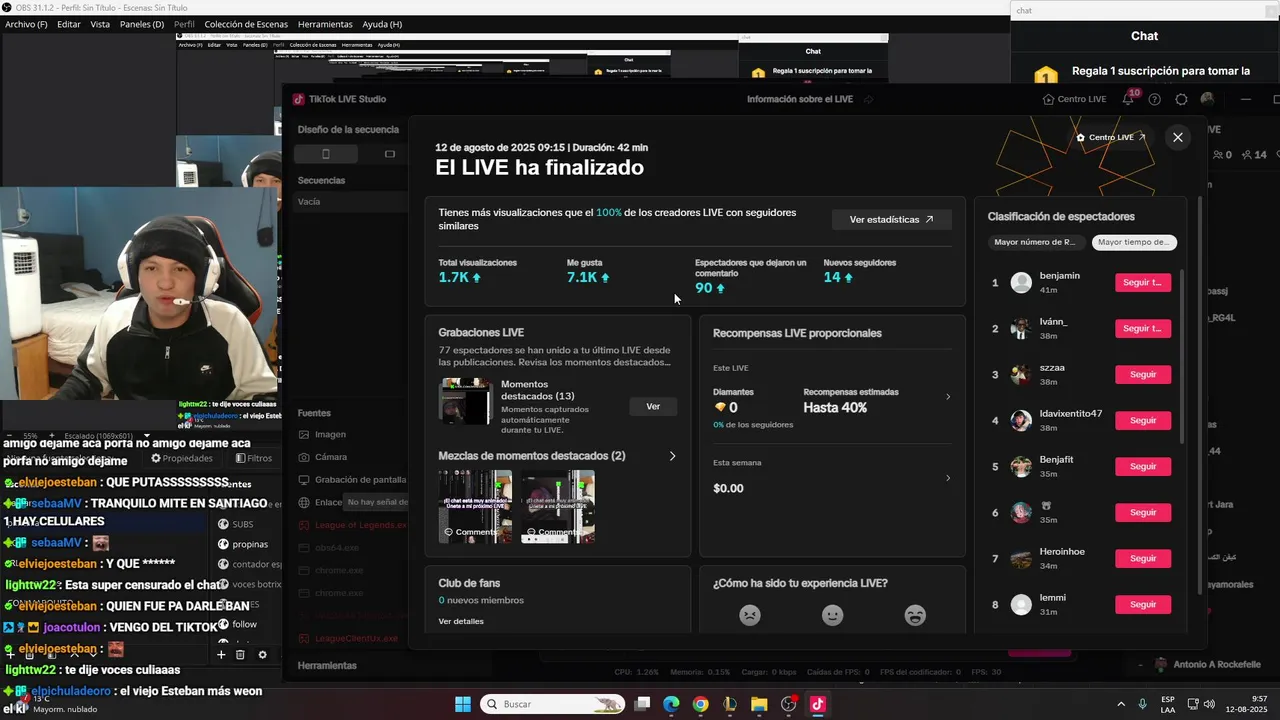The height and width of the screenshot is (720, 1280).
Task: Click Ver for Momentos destacados
Action: [653, 407]
